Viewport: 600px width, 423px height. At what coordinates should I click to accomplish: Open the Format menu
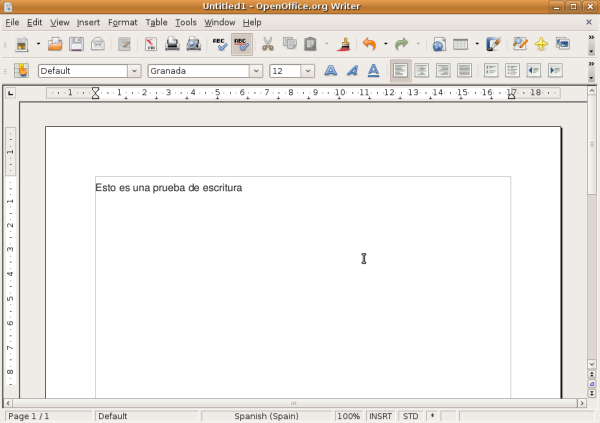click(122, 22)
